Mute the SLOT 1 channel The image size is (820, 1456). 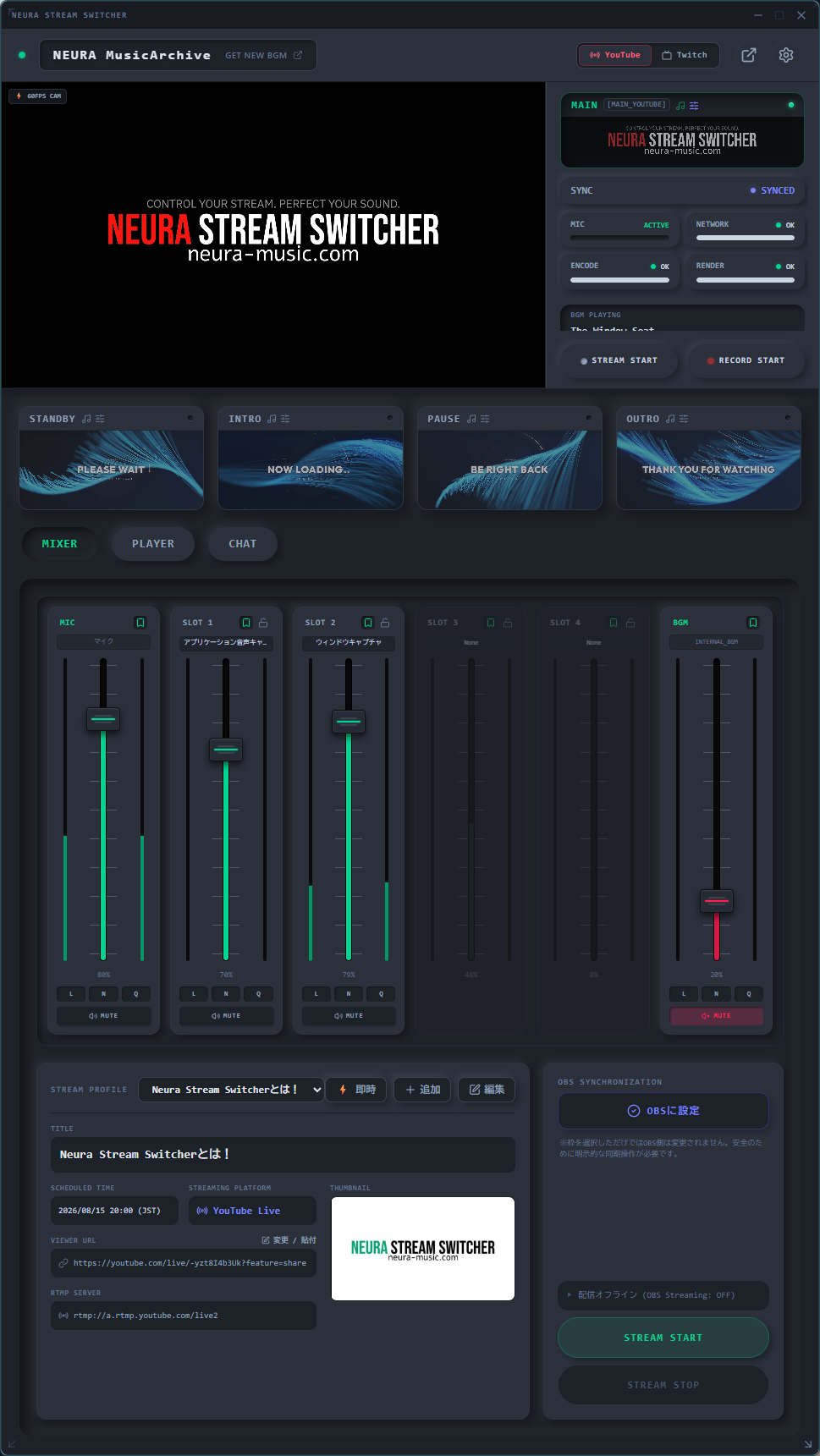point(226,1016)
